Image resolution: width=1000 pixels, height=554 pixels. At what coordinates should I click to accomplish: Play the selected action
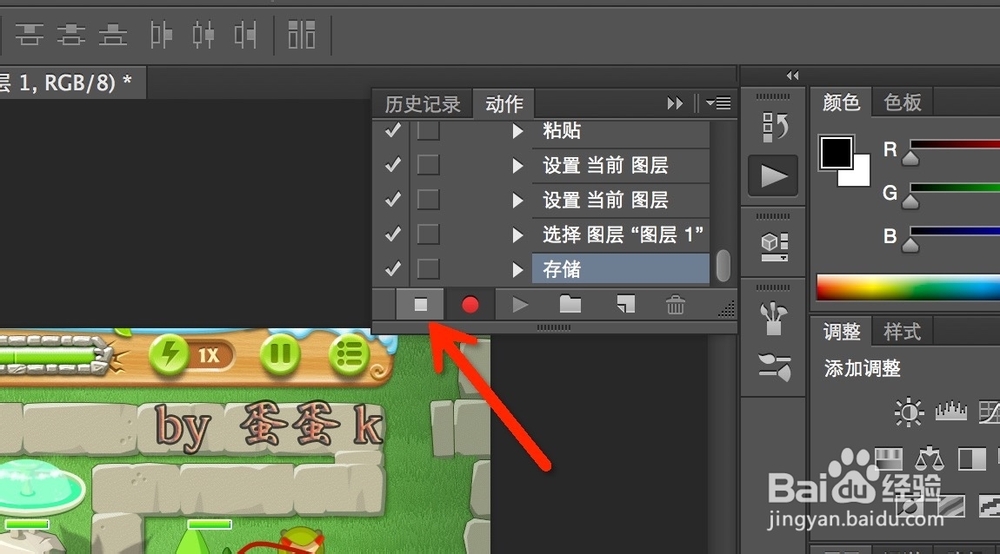tap(520, 305)
